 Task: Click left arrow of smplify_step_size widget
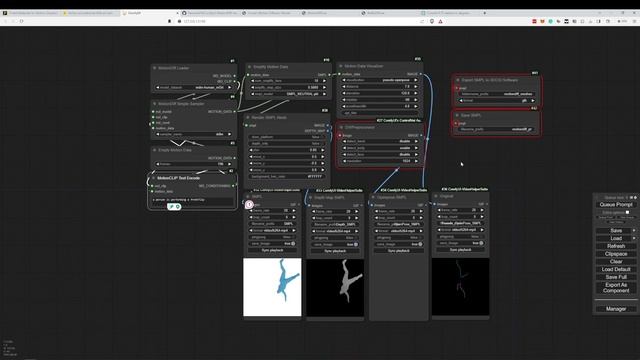pyautogui.click(x=253, y=87)
